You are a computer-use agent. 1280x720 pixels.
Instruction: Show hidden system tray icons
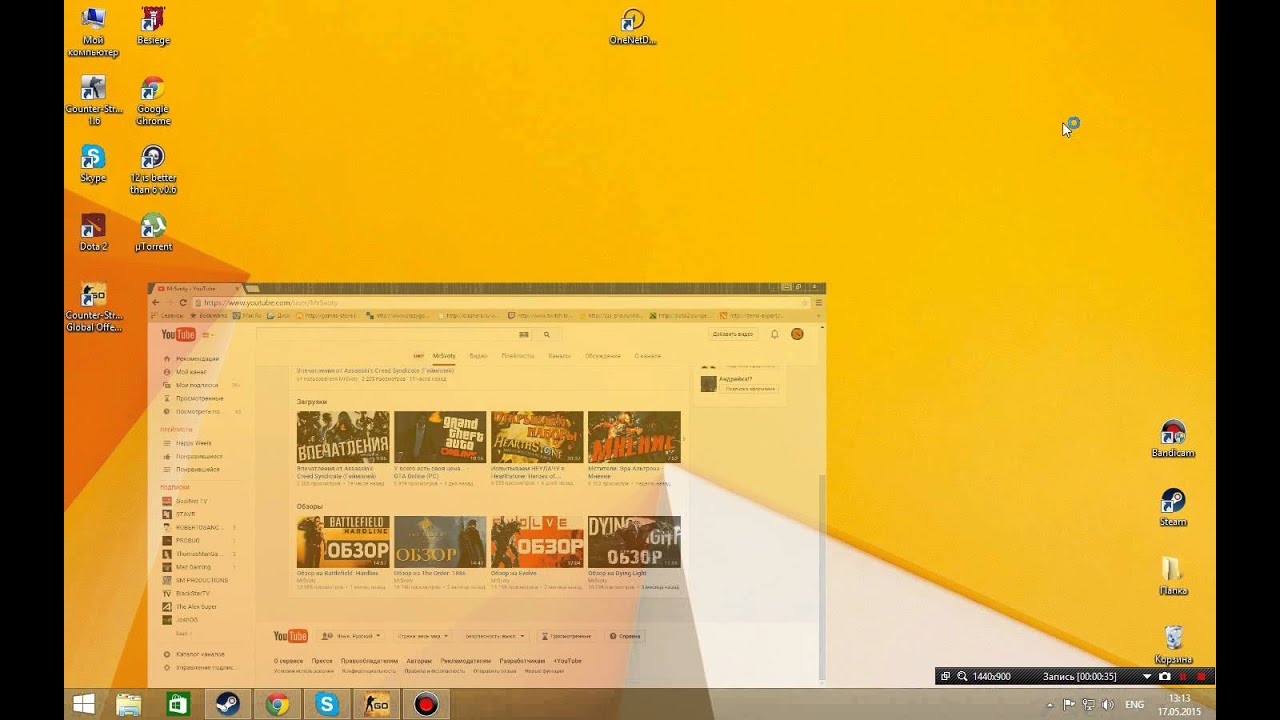point(1050,705)
